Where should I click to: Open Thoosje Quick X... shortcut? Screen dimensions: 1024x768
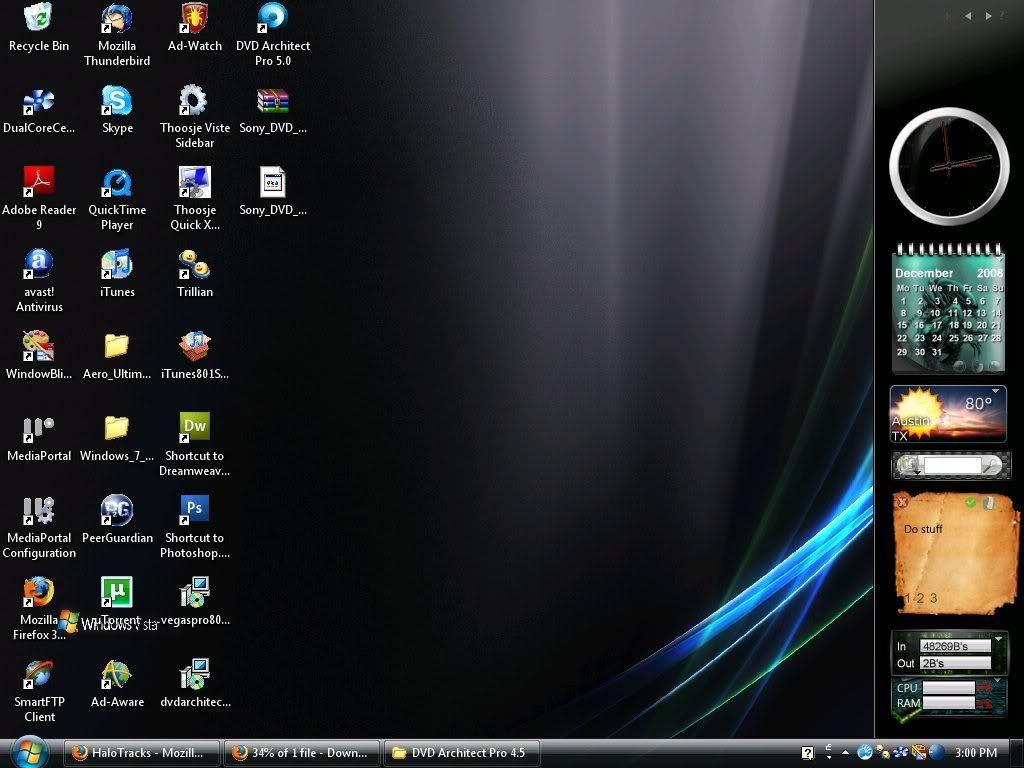click(195, 199)
